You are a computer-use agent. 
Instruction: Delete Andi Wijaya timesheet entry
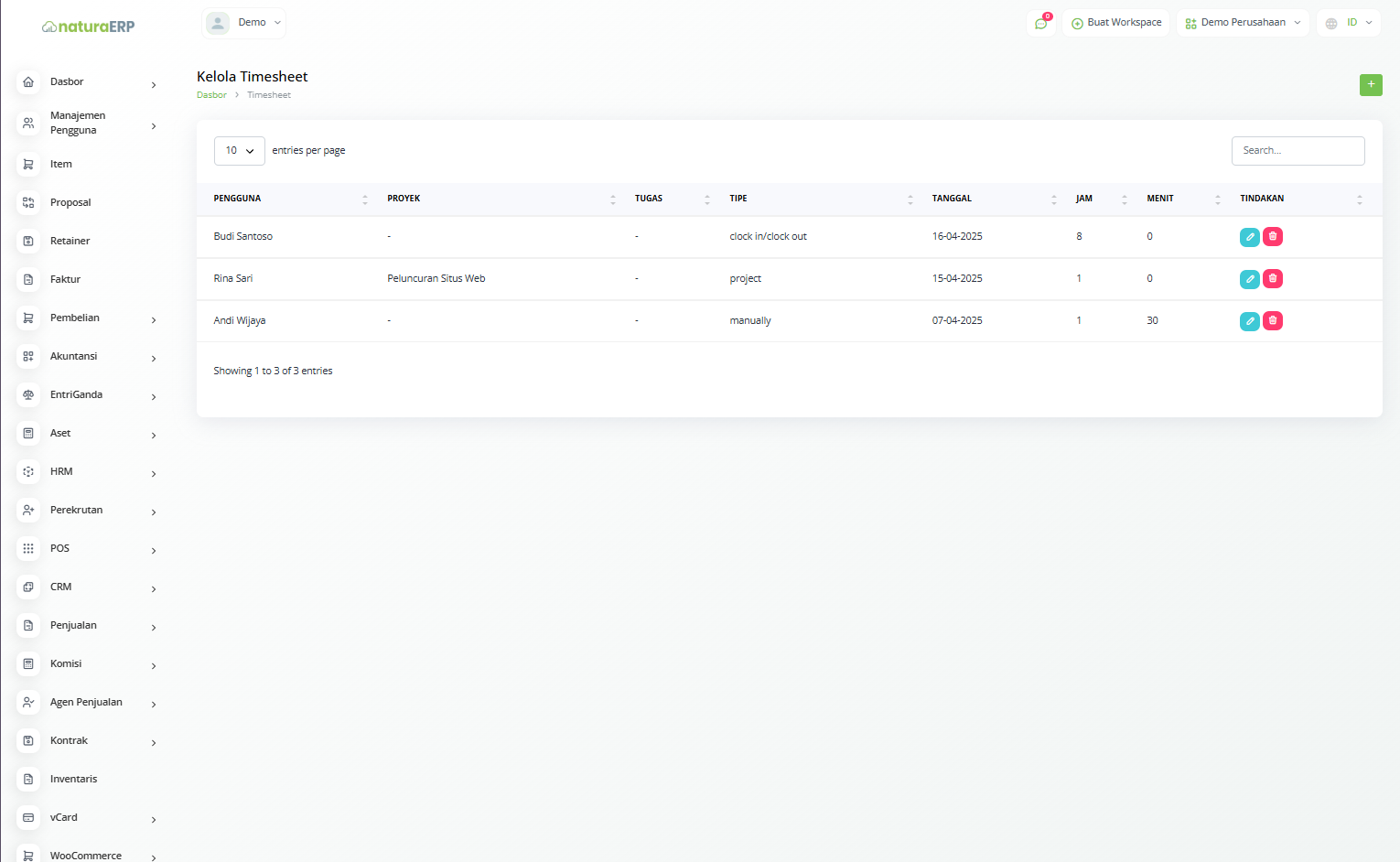[1273, 321]
